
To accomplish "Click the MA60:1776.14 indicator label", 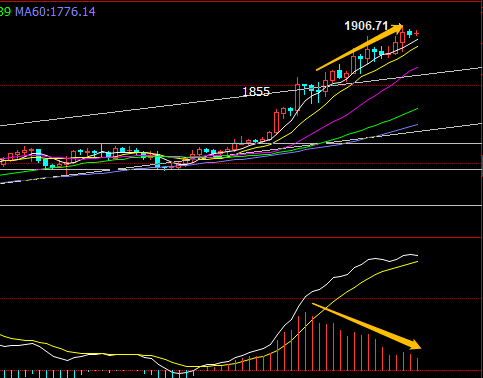I will [x=55, y=12].
